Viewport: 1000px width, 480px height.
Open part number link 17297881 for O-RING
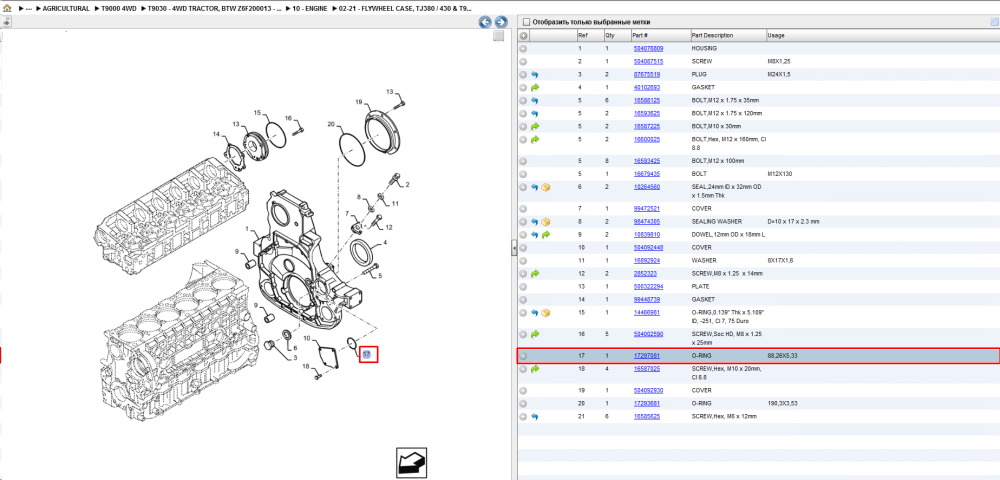coord(647,355)
